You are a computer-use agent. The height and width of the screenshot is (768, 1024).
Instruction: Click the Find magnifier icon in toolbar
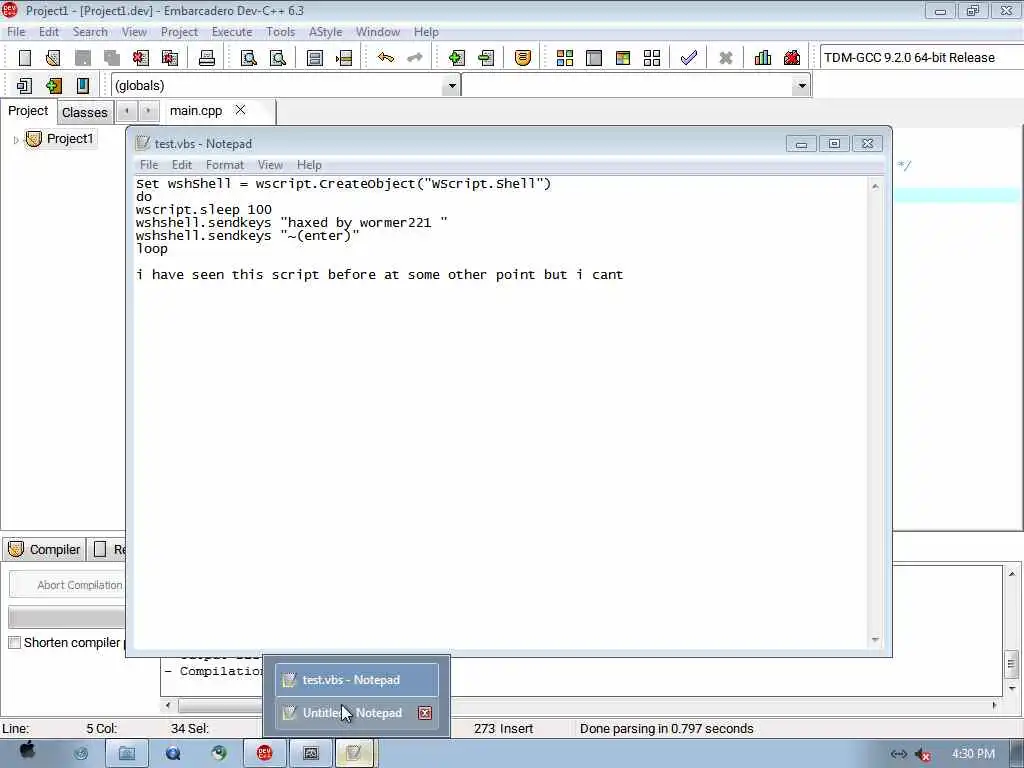[x=249, y=58]
